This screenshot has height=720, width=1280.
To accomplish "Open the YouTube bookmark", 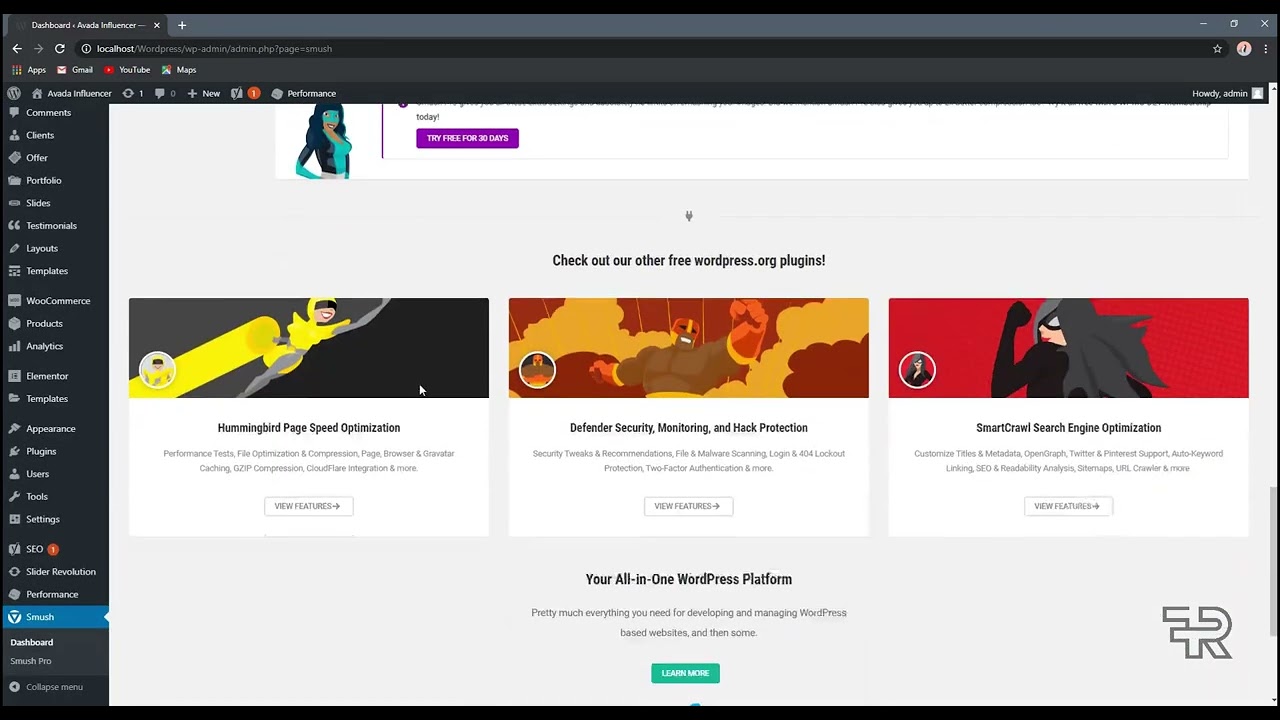I will point(127,70).
